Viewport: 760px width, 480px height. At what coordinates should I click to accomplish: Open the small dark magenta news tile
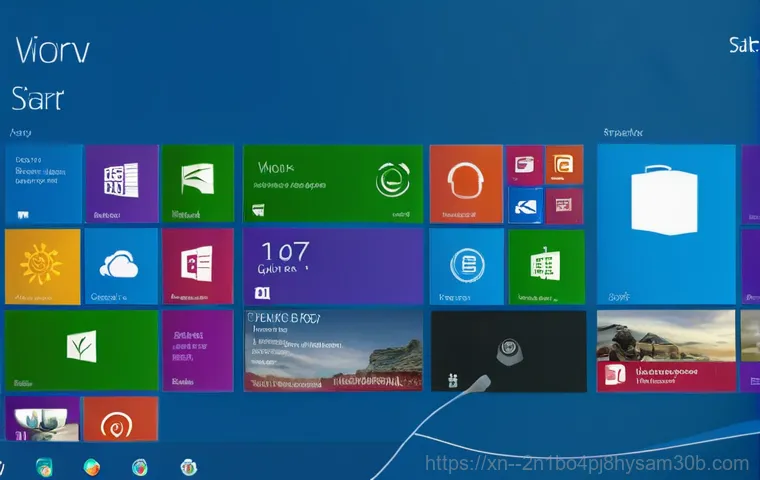564,206
